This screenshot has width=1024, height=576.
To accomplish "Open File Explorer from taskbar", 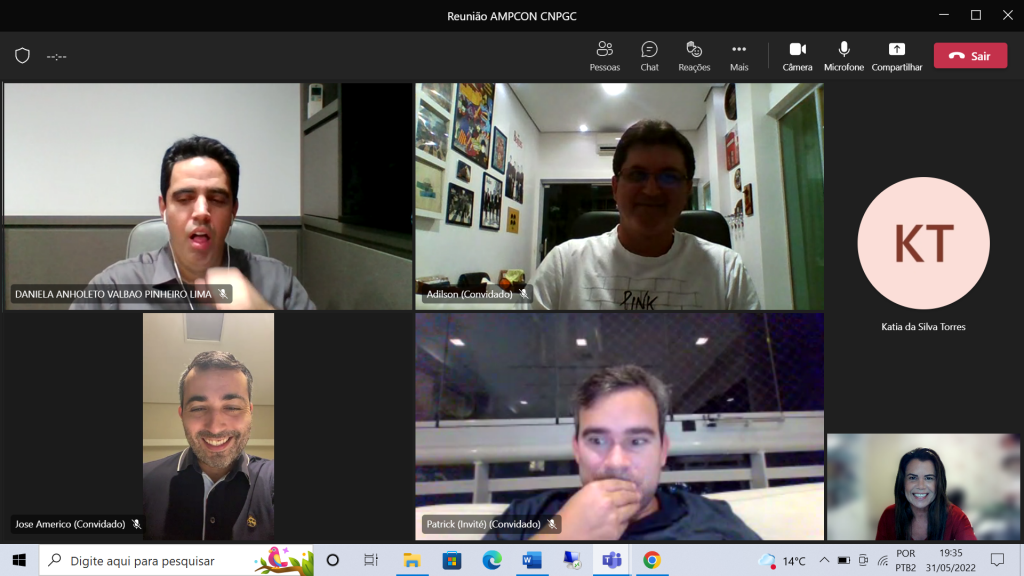I will (x=411, y=560).
